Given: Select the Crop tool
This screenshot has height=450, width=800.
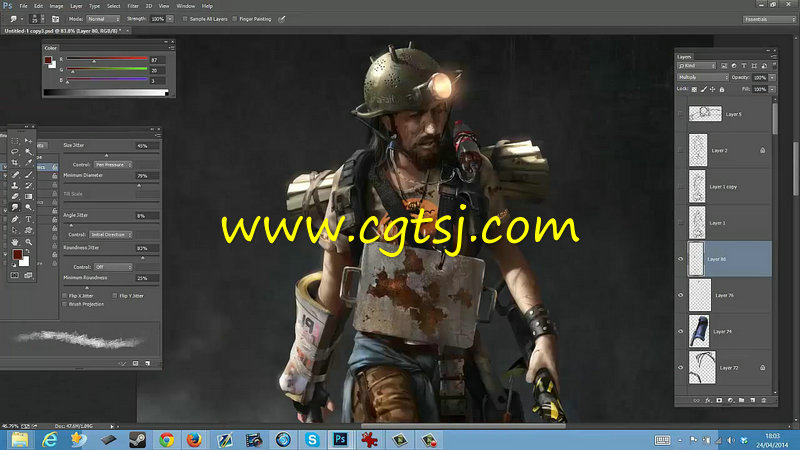Looking at the screenshot, I should point(15,163).
